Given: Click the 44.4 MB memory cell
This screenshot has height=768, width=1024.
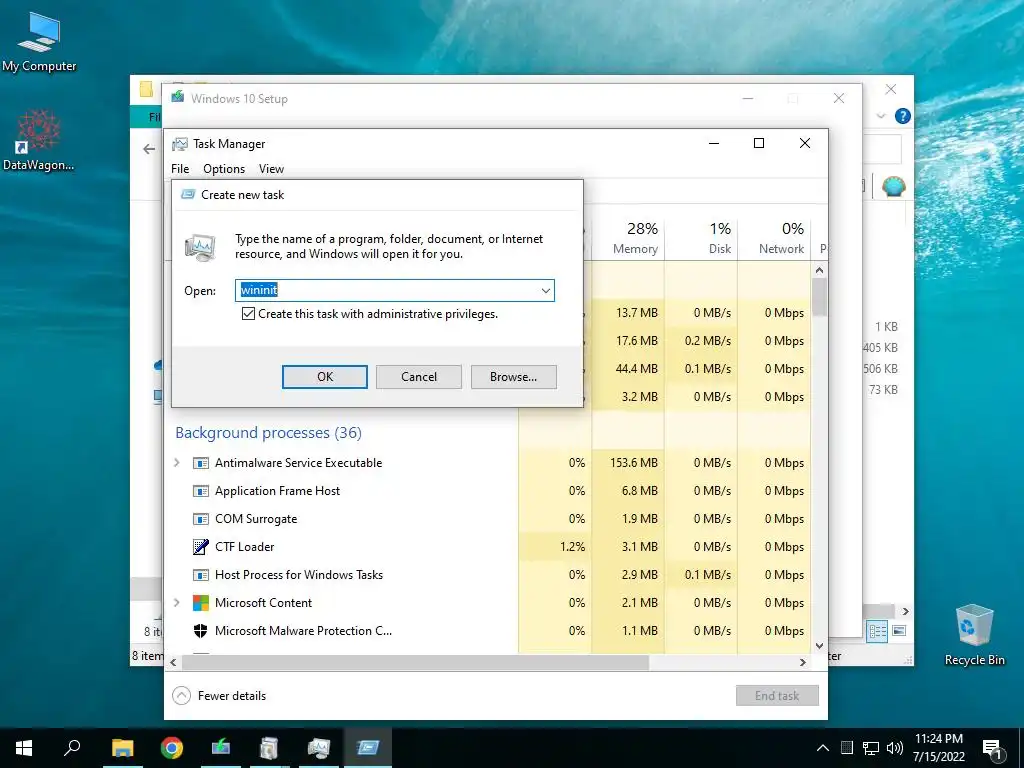Looking at the screenshot, I should [636, 369].
